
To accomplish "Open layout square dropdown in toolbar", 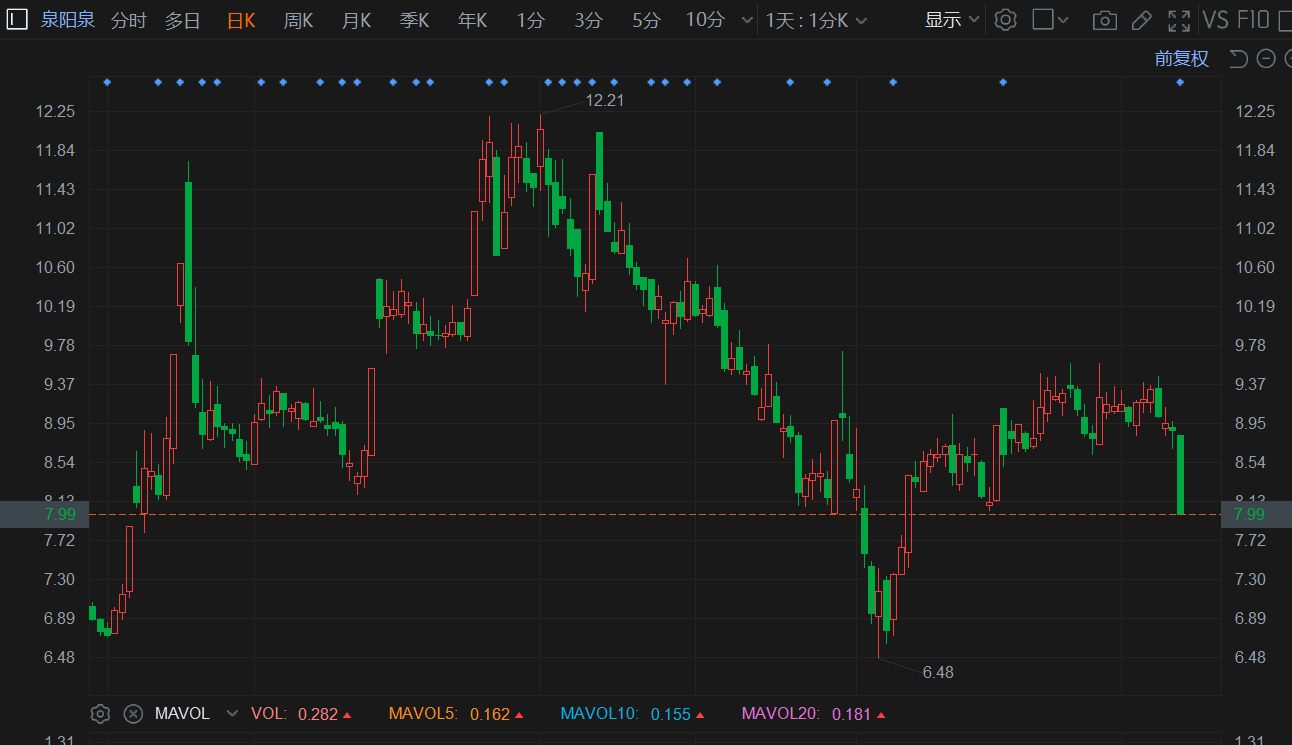I will click(x=1050, y=20).
